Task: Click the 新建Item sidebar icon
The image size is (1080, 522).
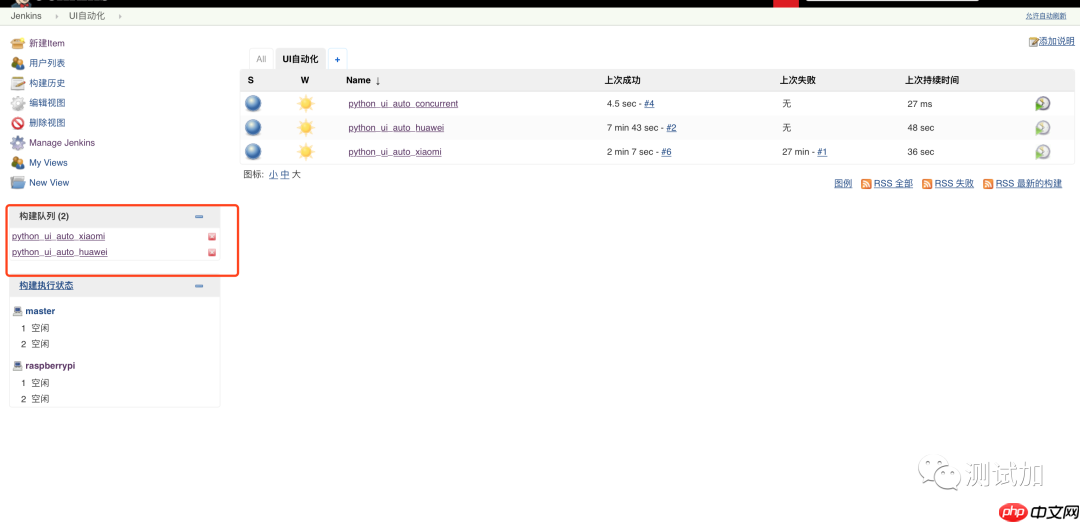Action: tap(17, 43)
